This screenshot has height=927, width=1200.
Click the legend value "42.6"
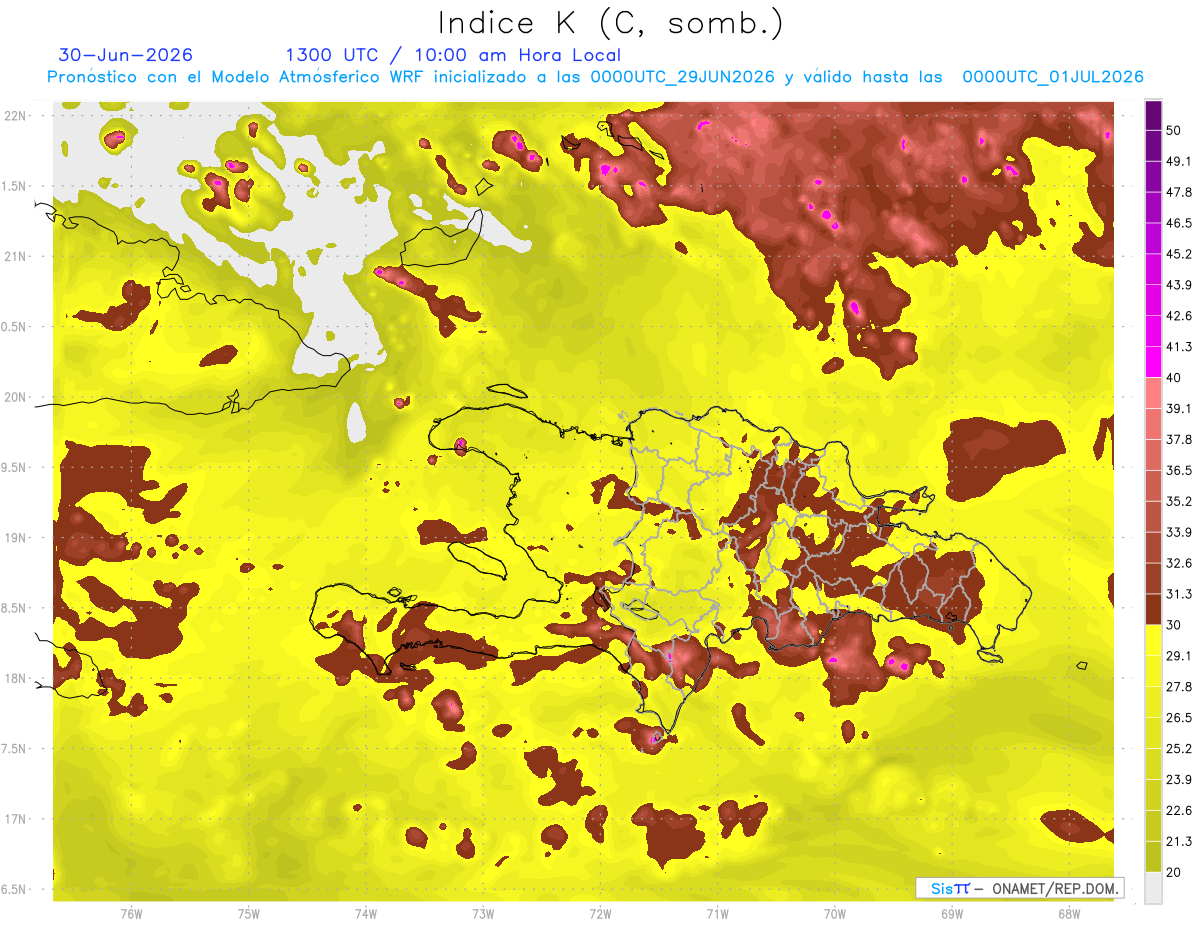(1179, 316)
